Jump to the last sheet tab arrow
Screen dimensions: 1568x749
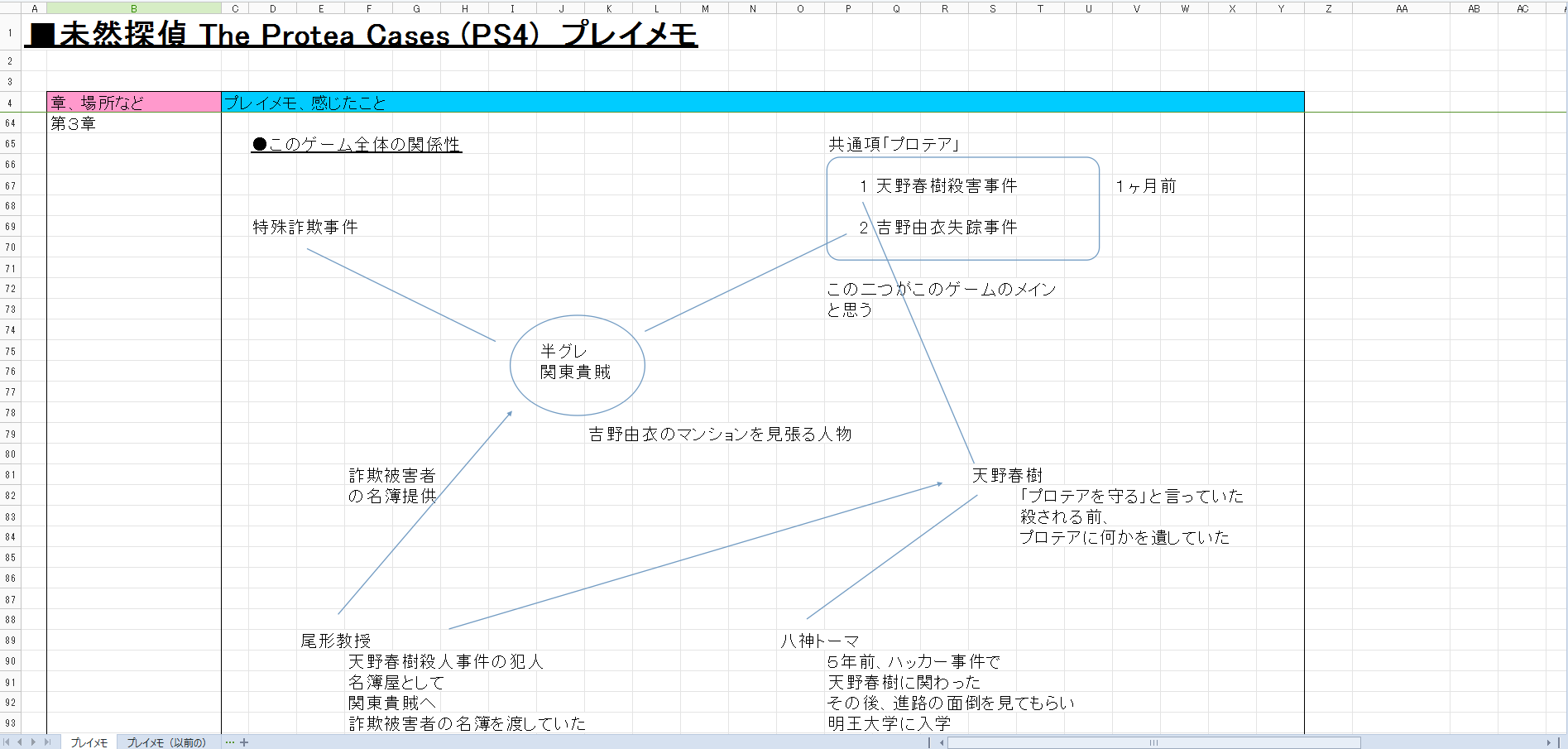(x=47, y=742)
